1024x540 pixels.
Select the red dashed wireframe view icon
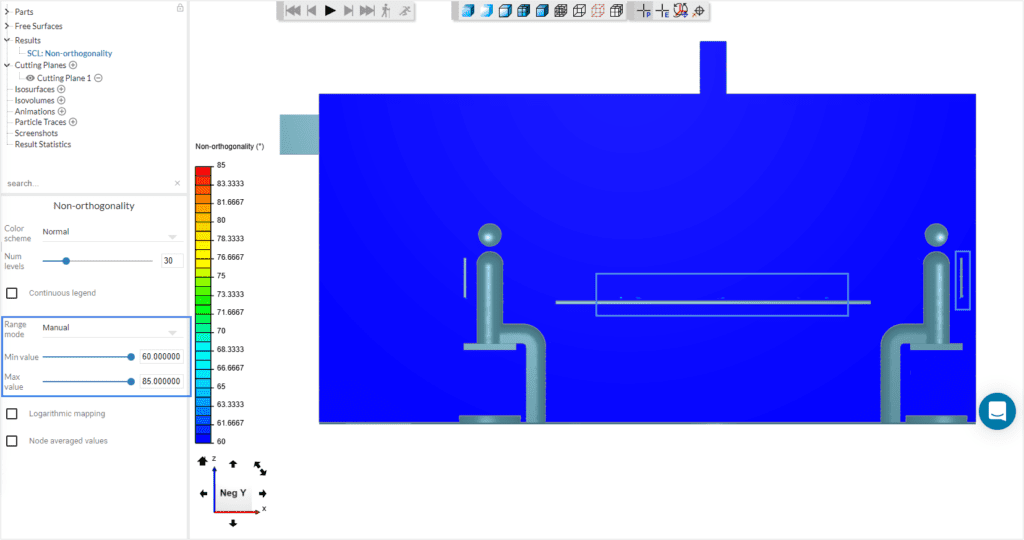[597, 11]
